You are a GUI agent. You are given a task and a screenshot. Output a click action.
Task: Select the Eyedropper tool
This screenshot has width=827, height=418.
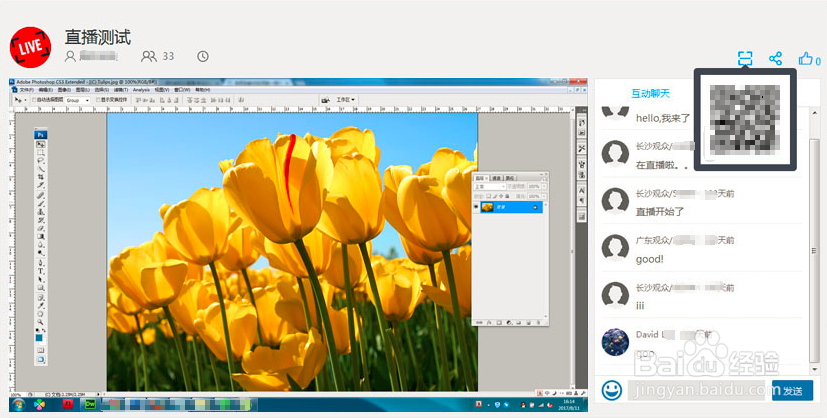[41, 306]
